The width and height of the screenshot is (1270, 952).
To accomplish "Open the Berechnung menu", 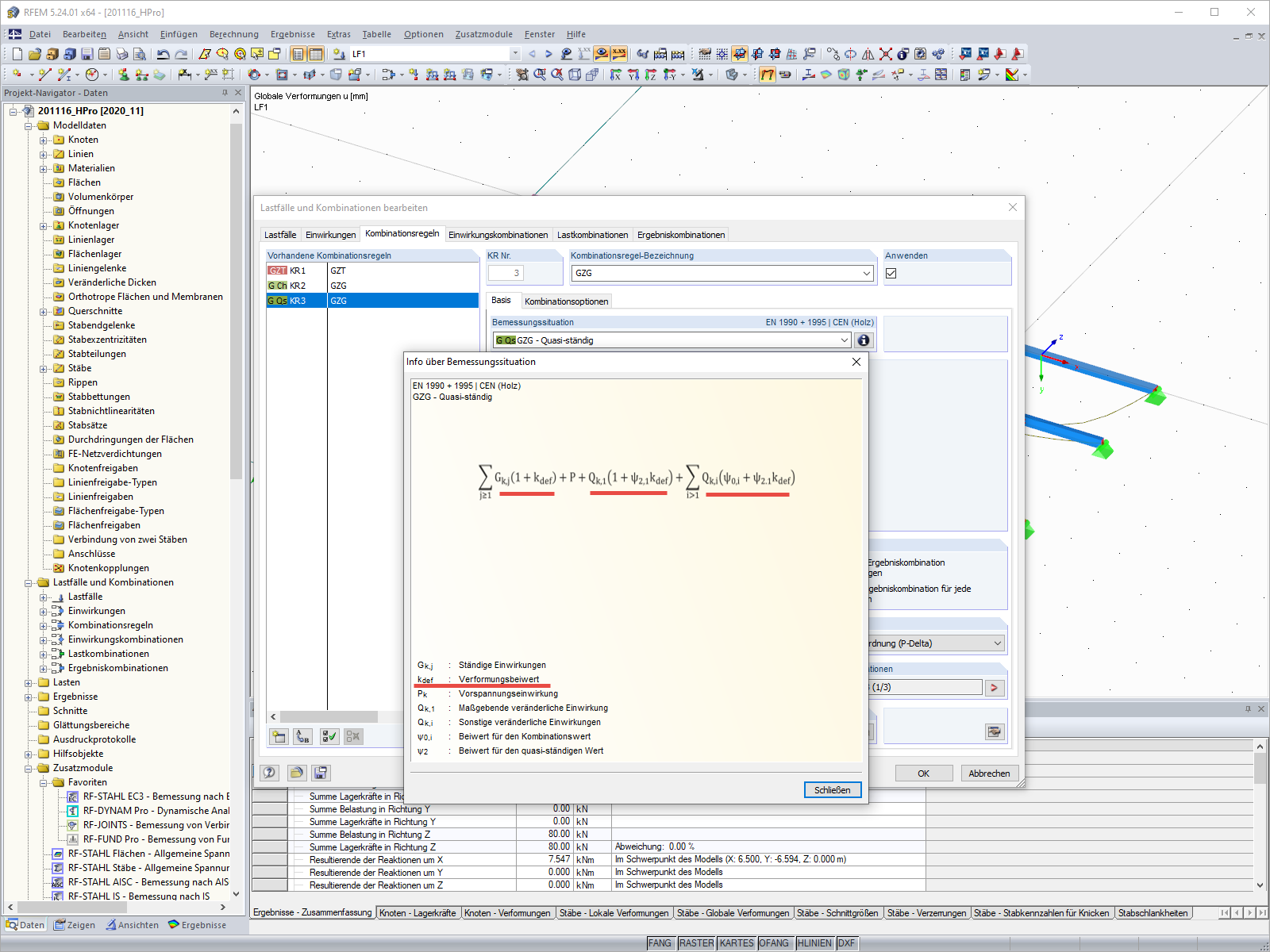I will (234, 34).
